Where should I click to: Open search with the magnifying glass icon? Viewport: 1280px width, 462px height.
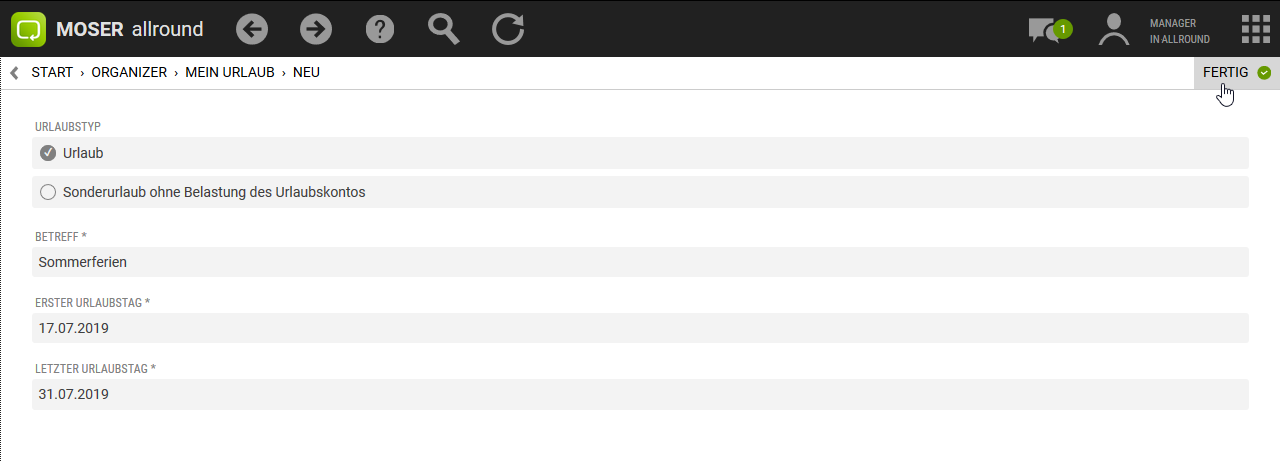click(443, 29)
